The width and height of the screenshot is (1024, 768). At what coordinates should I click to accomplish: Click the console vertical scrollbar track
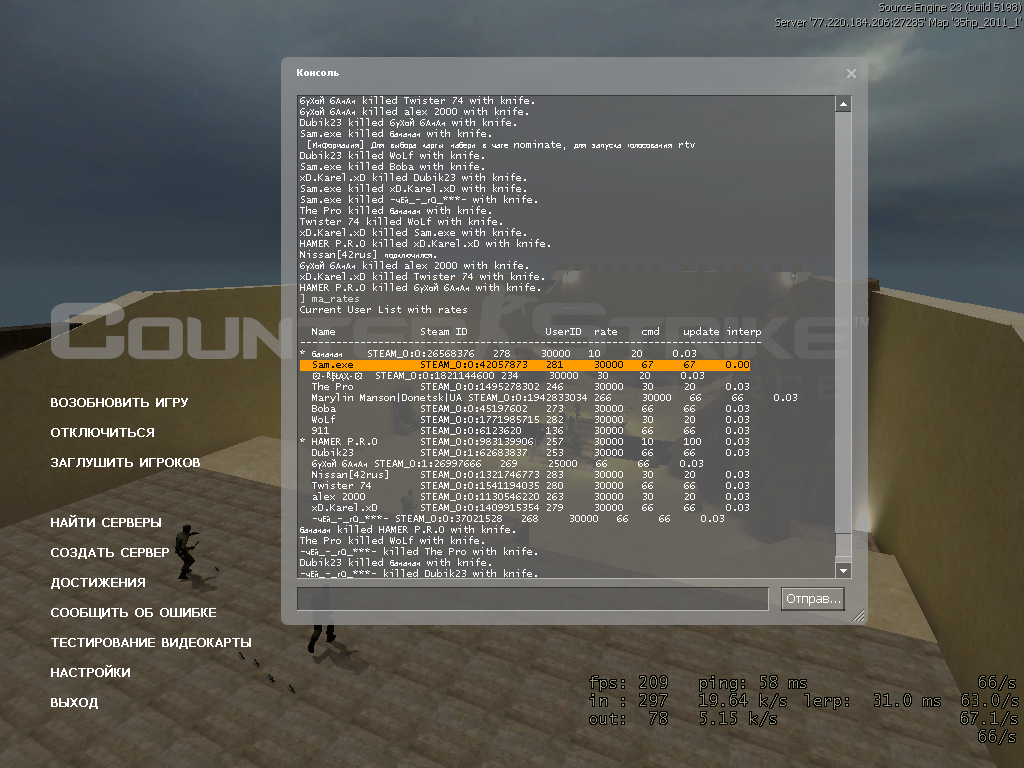tap(843, 337)
